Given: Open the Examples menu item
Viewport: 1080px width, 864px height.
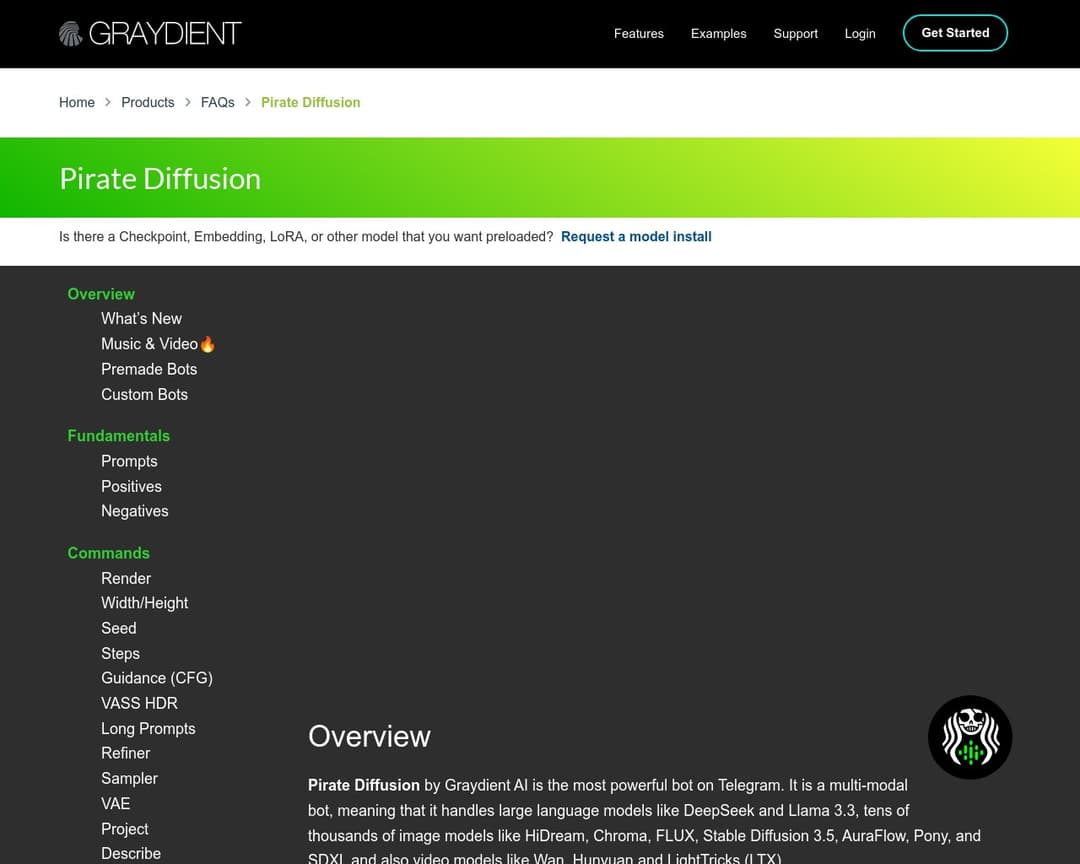Looking at the screenshot, I should (718, 33).
